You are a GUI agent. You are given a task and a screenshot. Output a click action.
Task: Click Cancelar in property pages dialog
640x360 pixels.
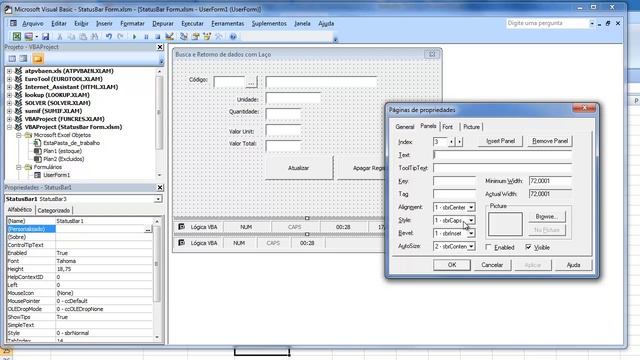click(x=492, y=265)
